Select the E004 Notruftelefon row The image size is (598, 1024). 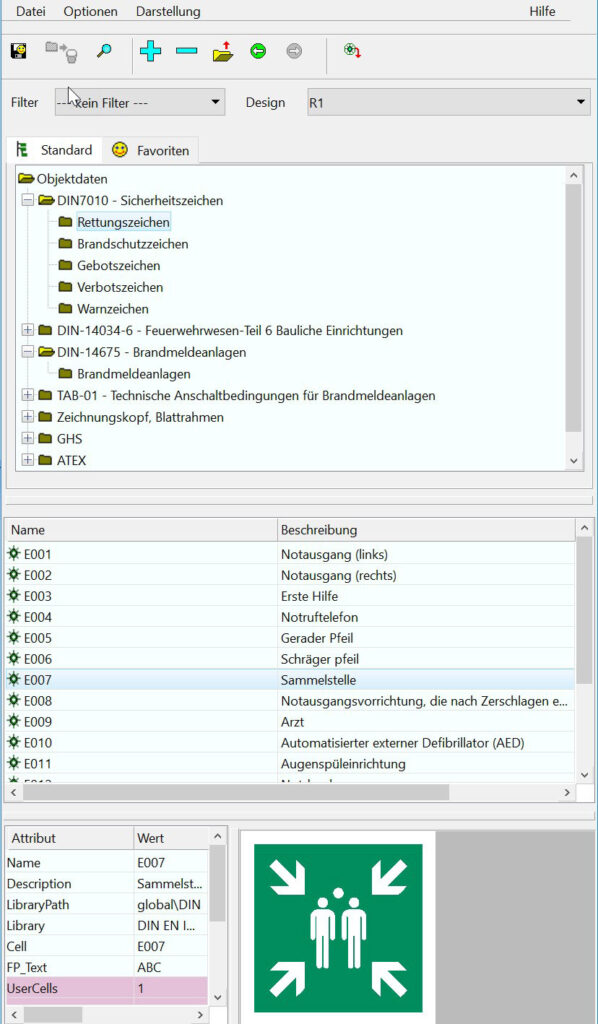click(x=290, y=617)
